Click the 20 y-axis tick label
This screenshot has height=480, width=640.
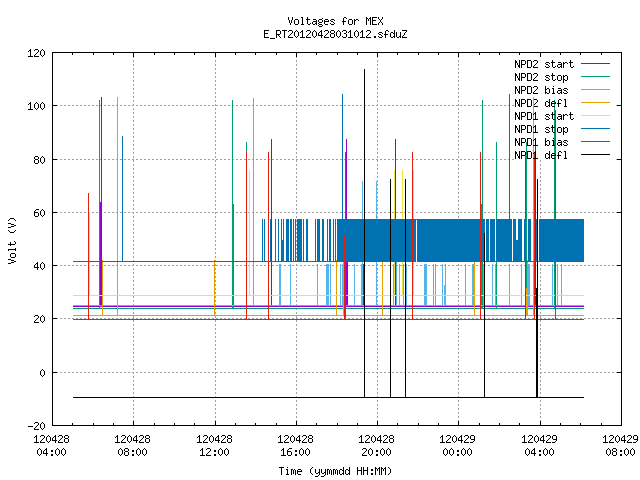[x=39, y=319]
